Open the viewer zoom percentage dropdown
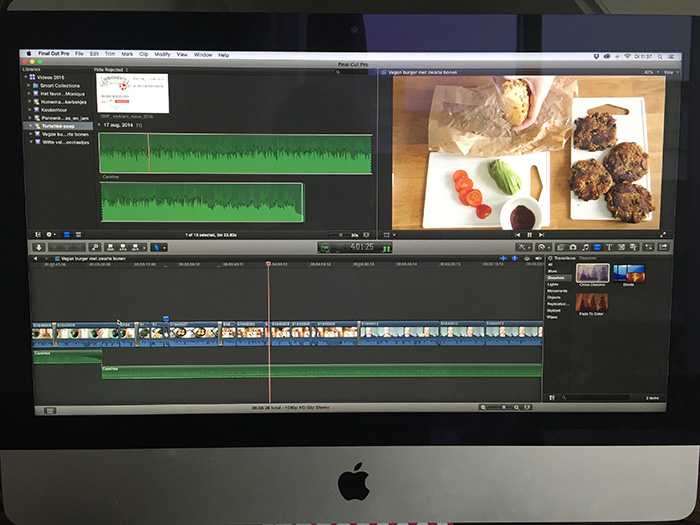 coord(651,72)
